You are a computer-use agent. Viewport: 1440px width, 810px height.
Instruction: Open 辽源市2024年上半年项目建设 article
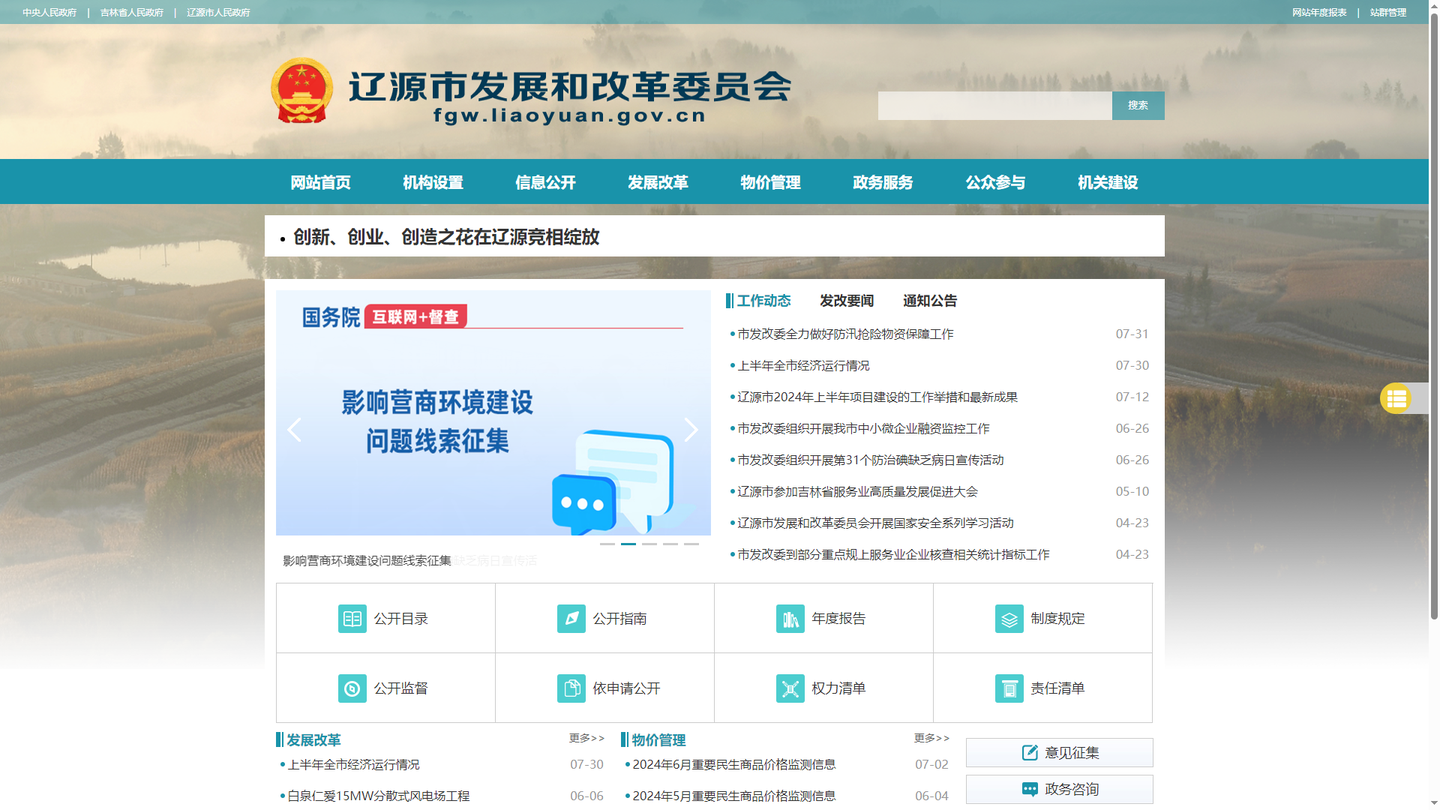pos(877,397)
